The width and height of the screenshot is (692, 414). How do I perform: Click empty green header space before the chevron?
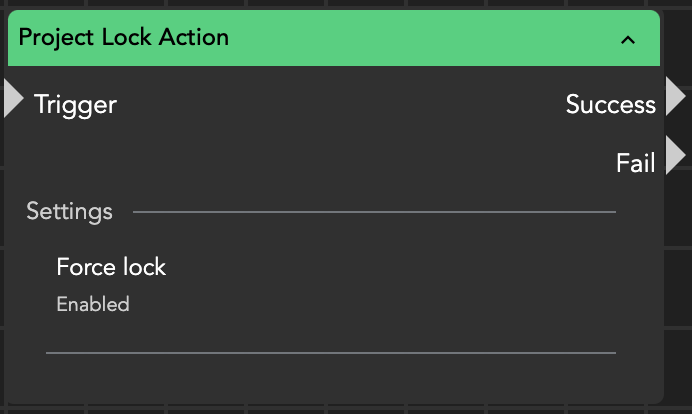click(420, 39)
